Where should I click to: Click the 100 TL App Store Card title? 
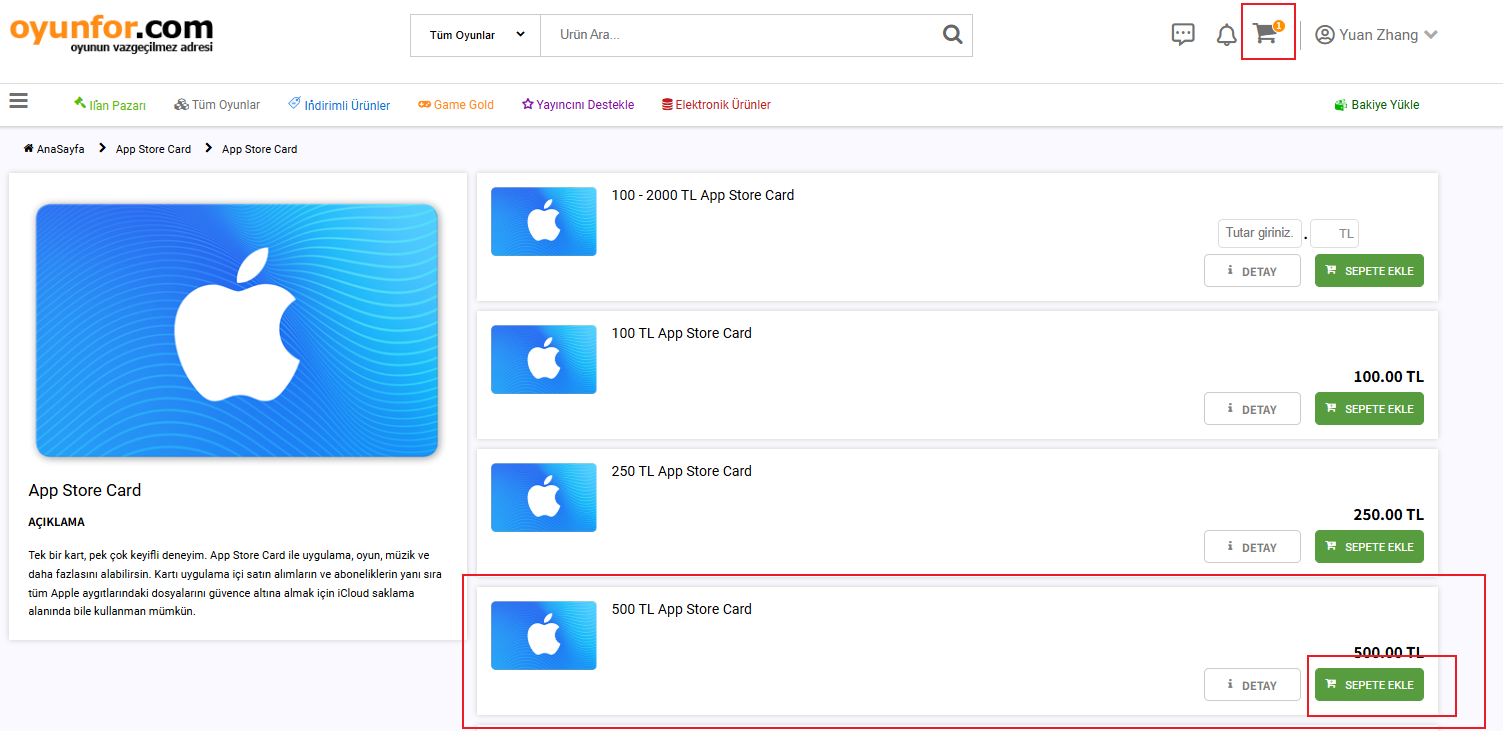click(x=682, y=333)
